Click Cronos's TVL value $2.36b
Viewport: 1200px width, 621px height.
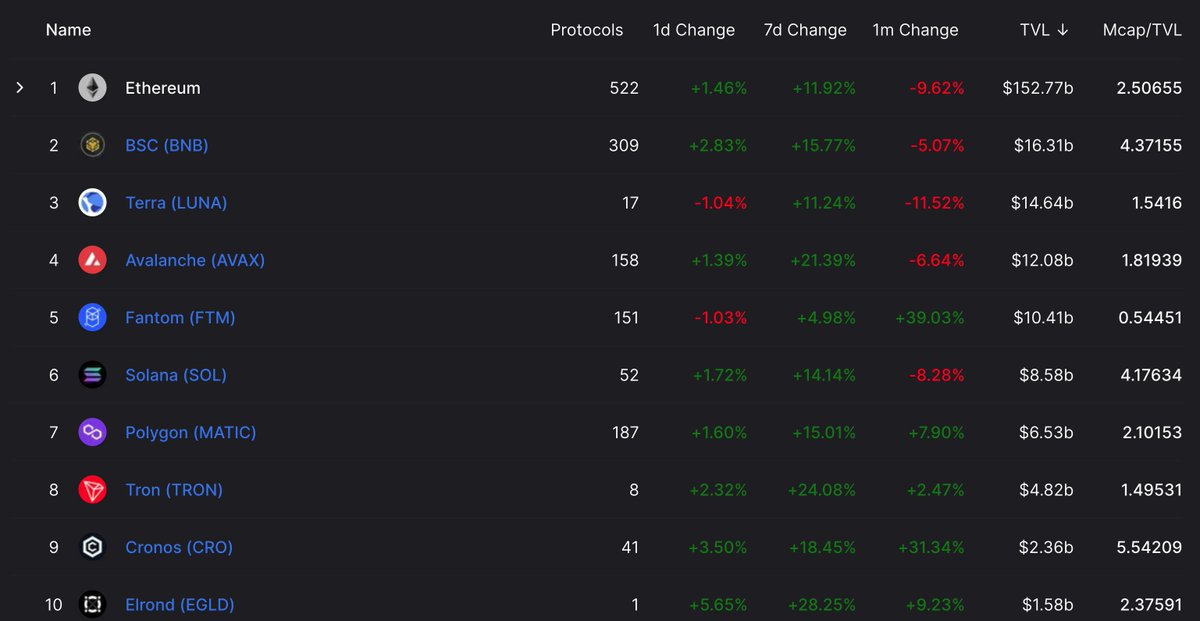(1047, 547)
